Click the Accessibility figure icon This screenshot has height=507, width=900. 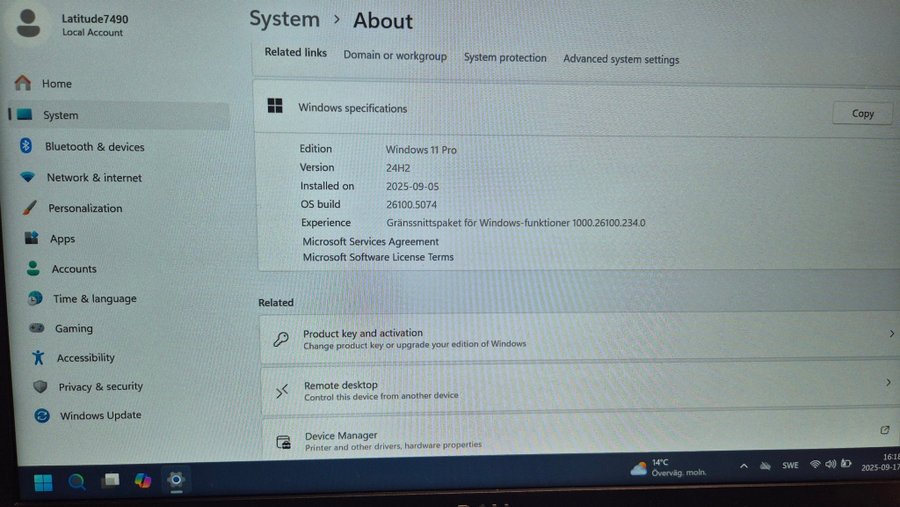pyautogui.click(x=38, y=357)
